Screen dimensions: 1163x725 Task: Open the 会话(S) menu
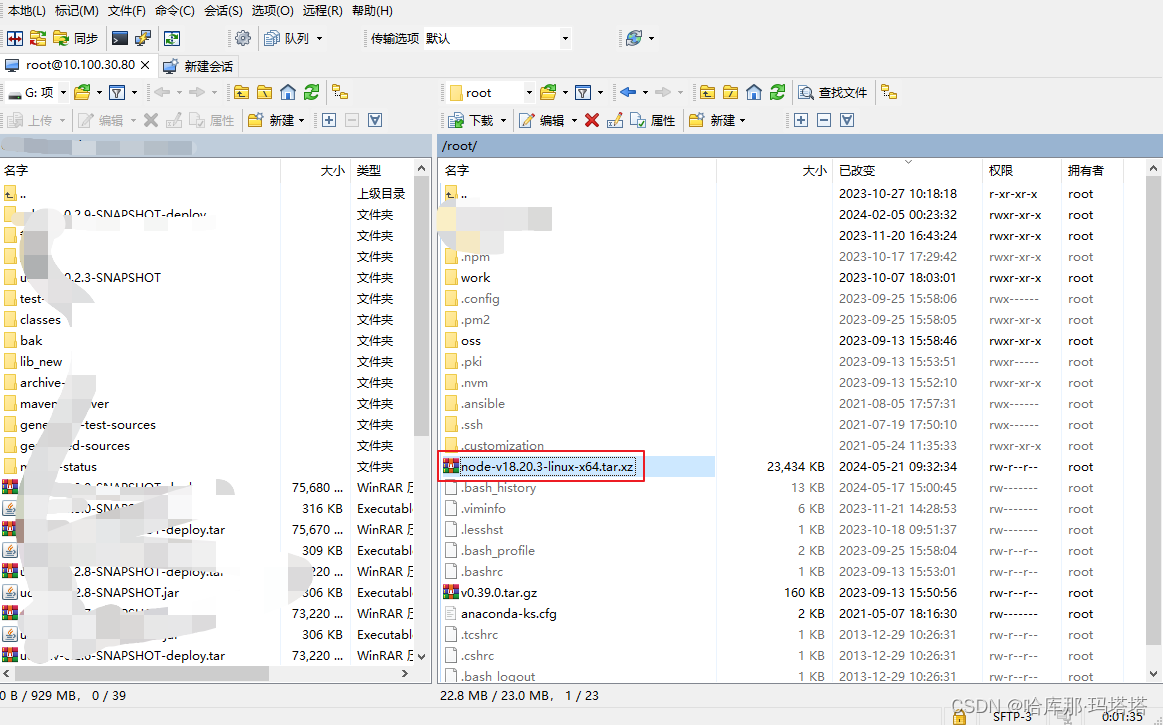point(223,10)
